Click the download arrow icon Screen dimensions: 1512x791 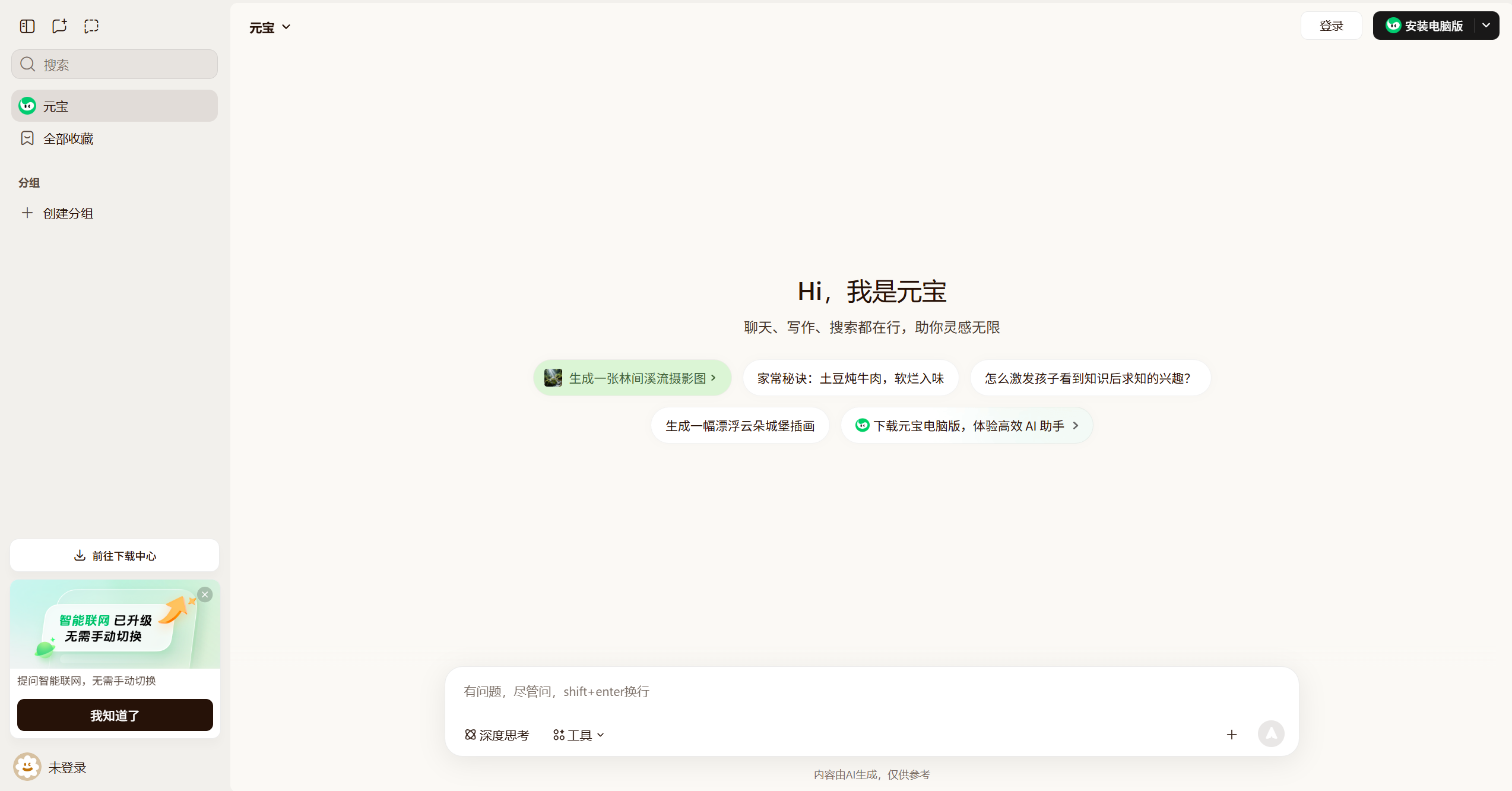(x=80, y=555)
